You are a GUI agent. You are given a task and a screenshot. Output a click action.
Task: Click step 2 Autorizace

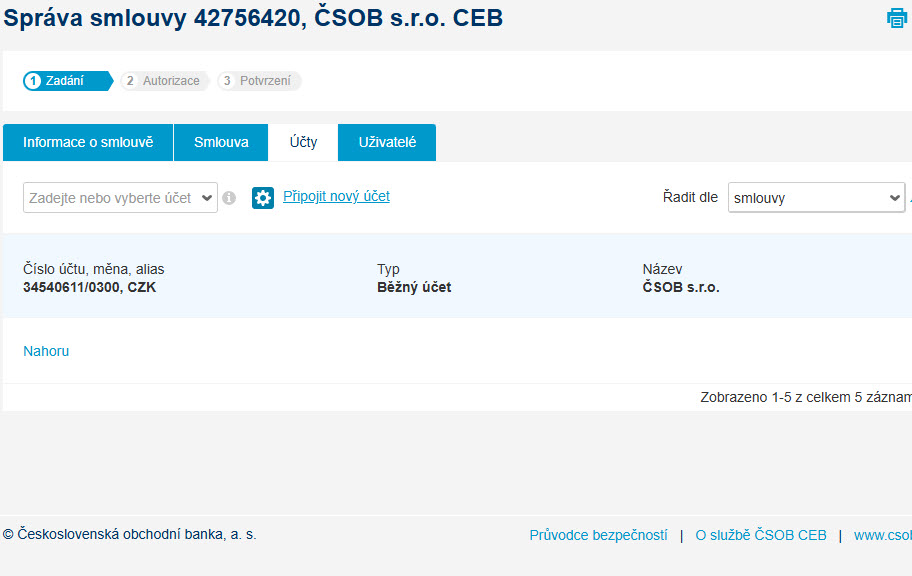pos(165,81)
